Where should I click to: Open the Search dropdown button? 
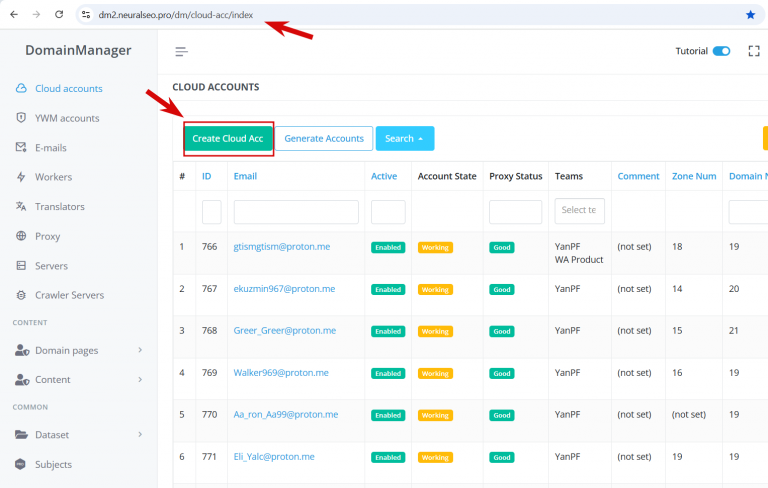click(x=405, y=139)
